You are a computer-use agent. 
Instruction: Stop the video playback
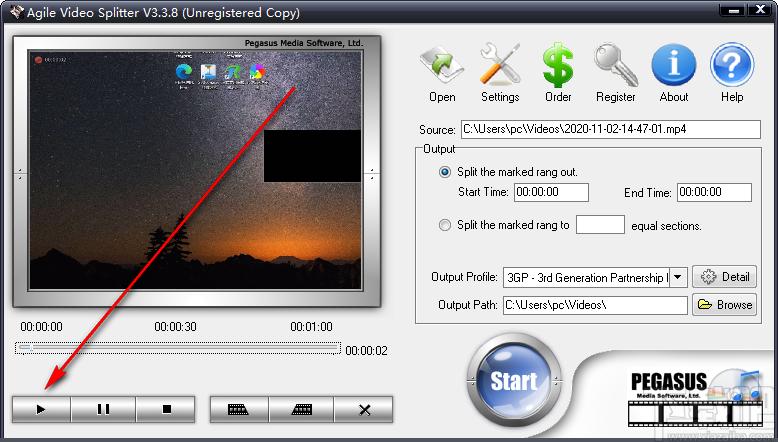tap(166, 409)
